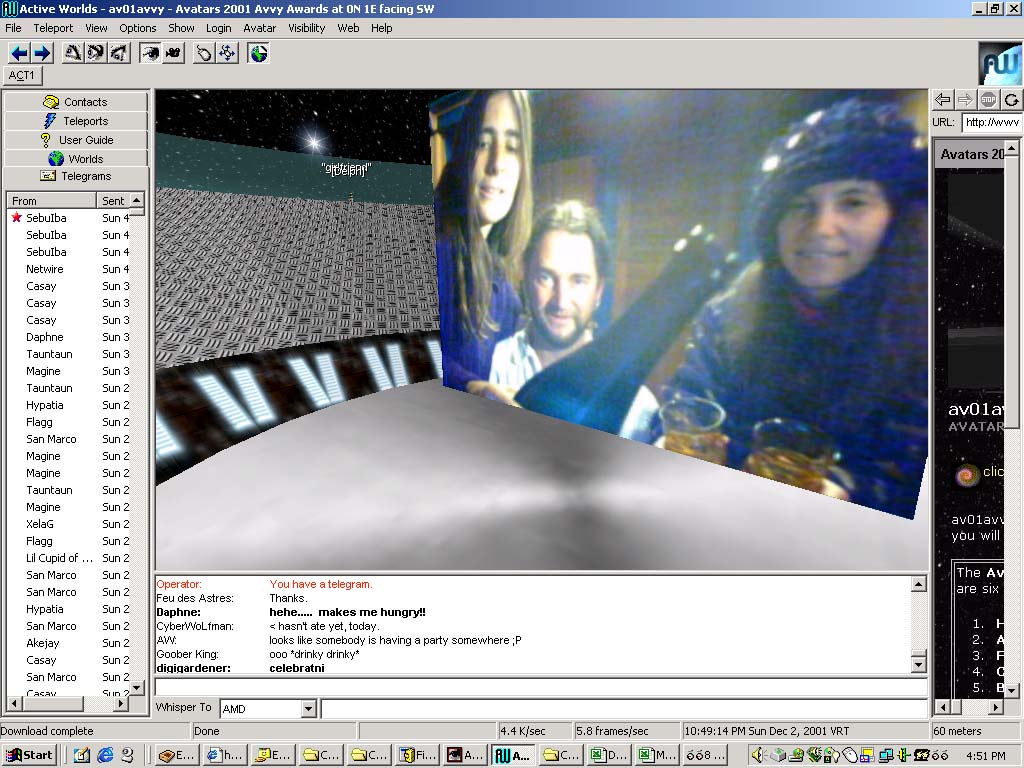Screen dimensions: 1024x768
Task: Open the Visibility menu
Action: point(307,28)
